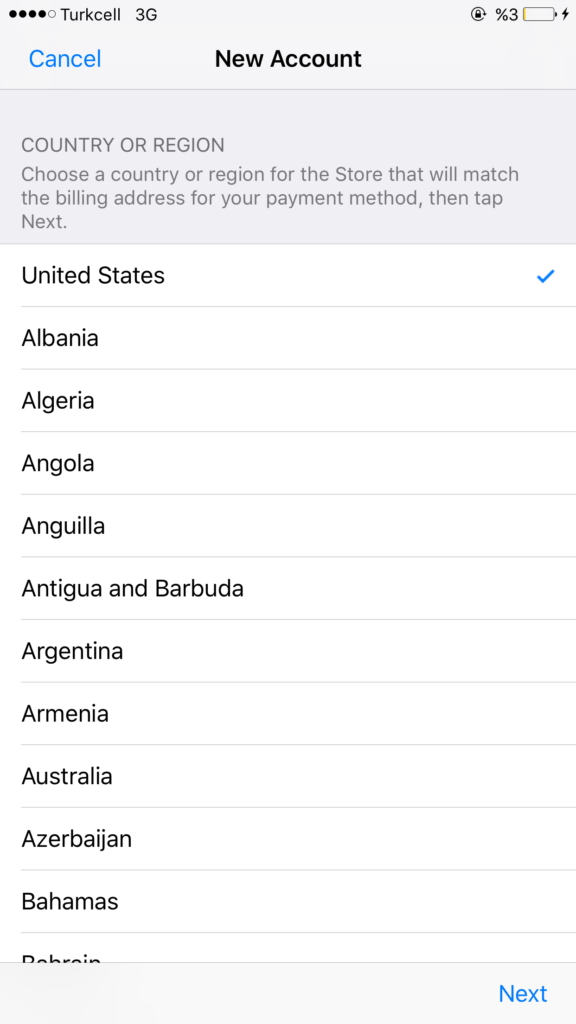The image size is (576, 1024).
Task: Pick Antigua and Barbuda
Action: point(288,588)
